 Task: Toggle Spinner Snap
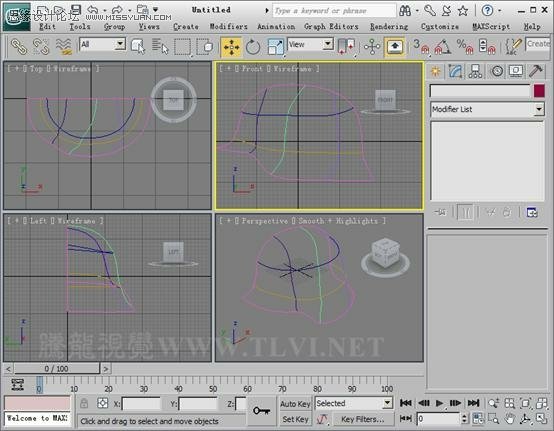pyautogui.click(x=487, y=47)
